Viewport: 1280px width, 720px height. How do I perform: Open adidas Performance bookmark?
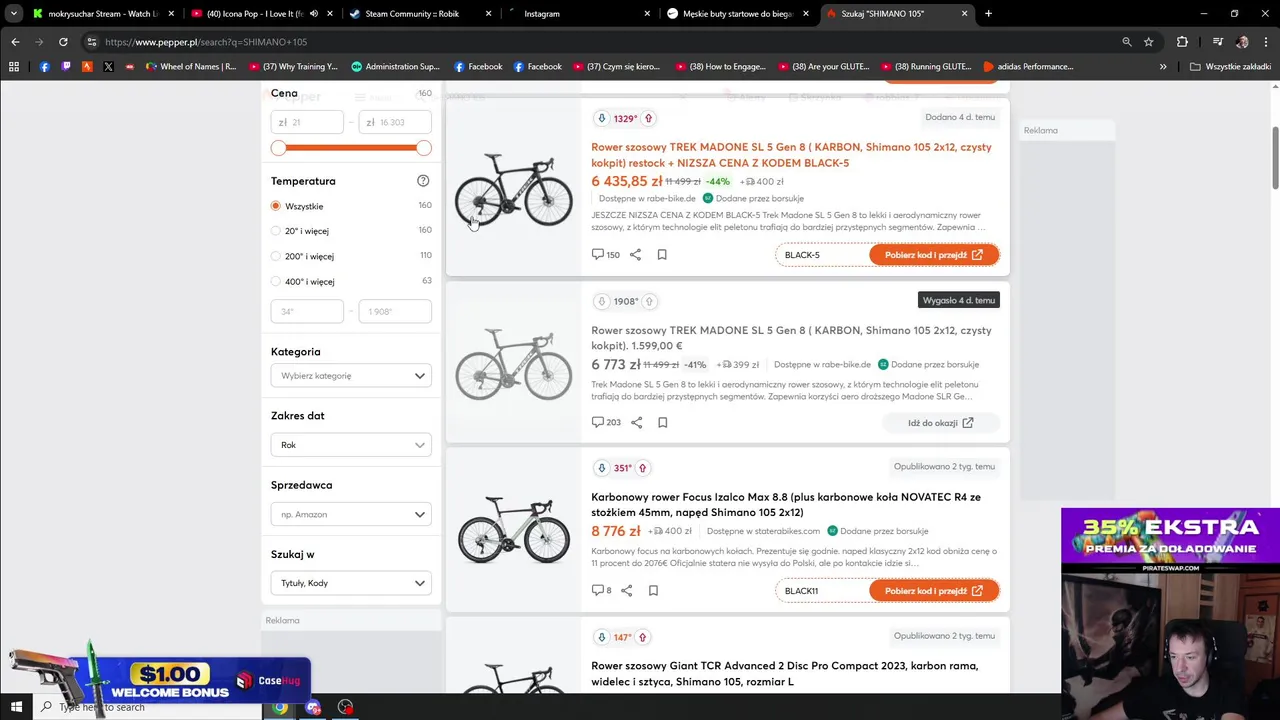click(1028, 67)
